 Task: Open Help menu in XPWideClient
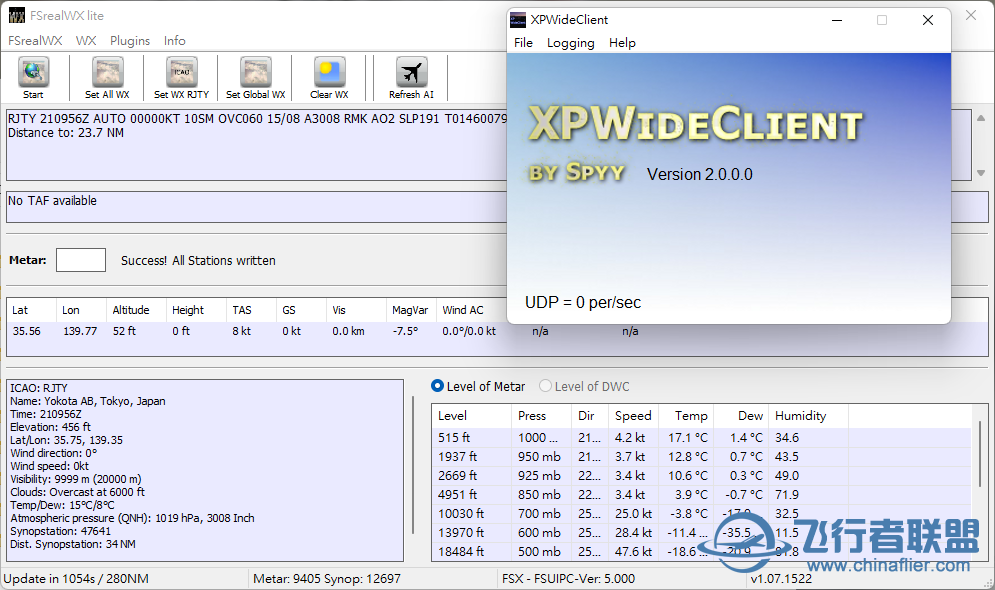[x=622, y=43]
